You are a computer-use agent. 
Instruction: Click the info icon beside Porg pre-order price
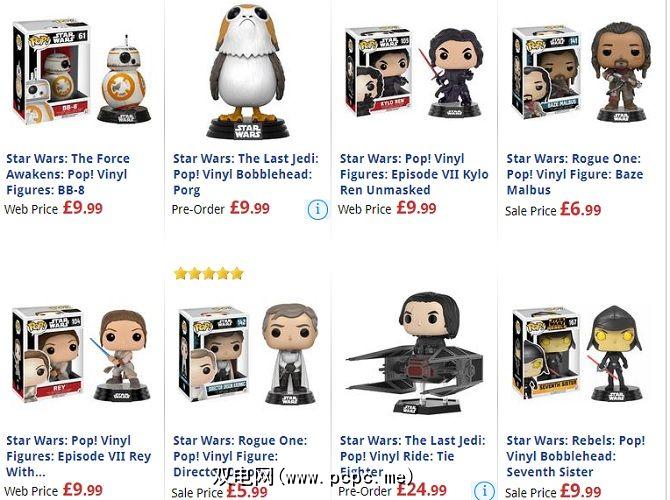click(317, 209)
